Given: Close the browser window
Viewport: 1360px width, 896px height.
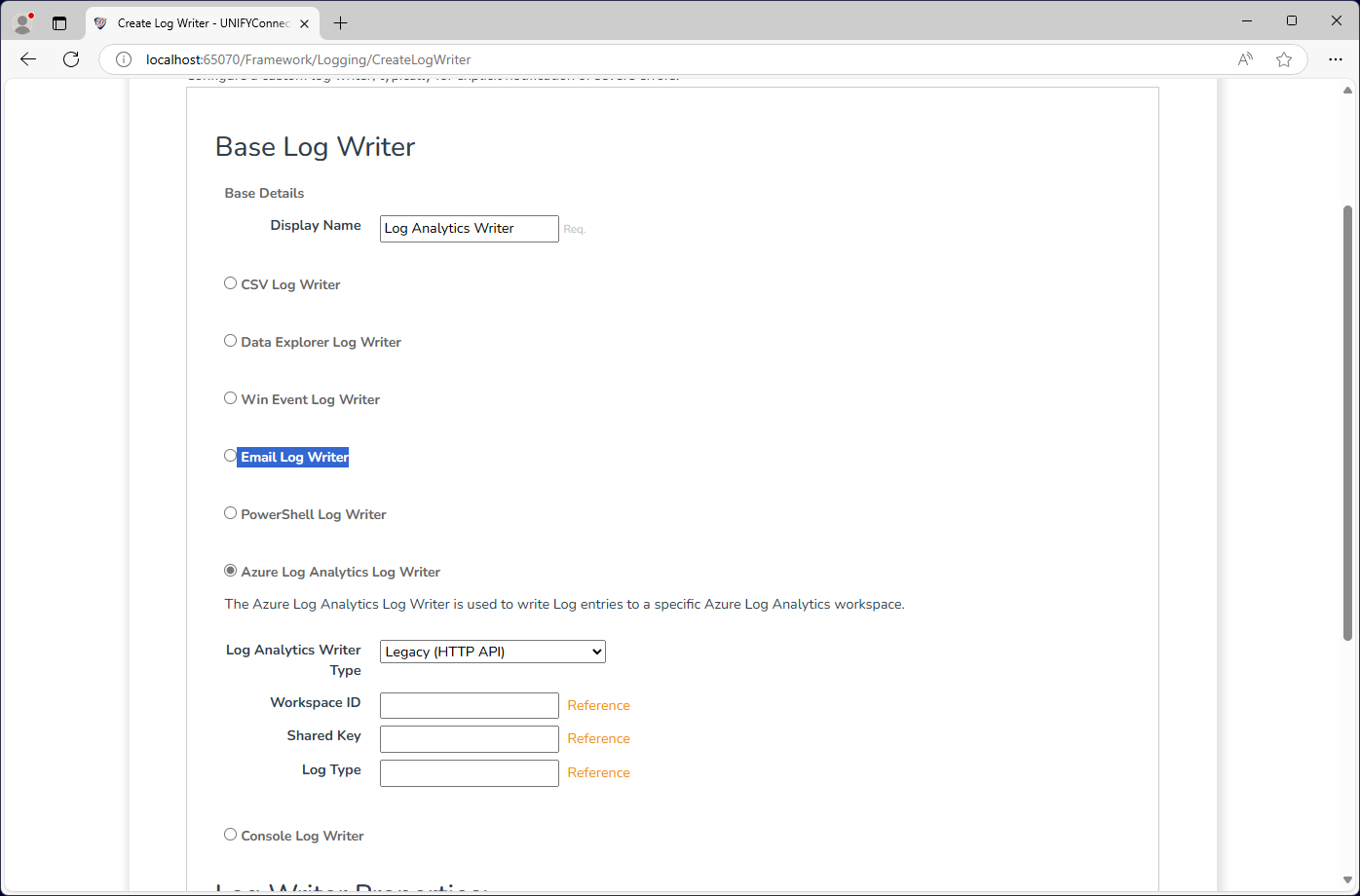Looking at the screenshot, I should 1336,20.
